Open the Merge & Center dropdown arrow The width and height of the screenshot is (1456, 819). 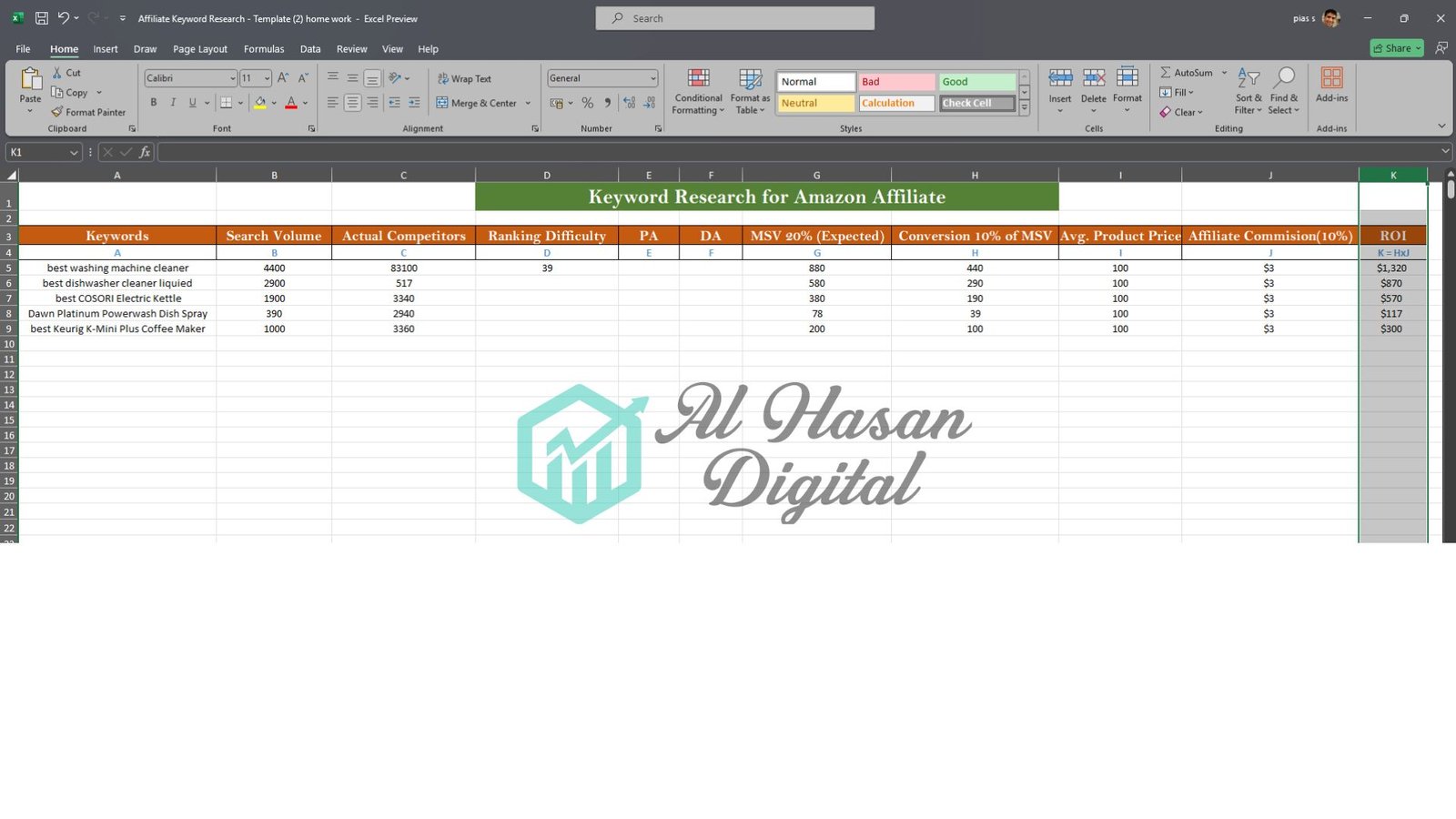coord(528,103)
